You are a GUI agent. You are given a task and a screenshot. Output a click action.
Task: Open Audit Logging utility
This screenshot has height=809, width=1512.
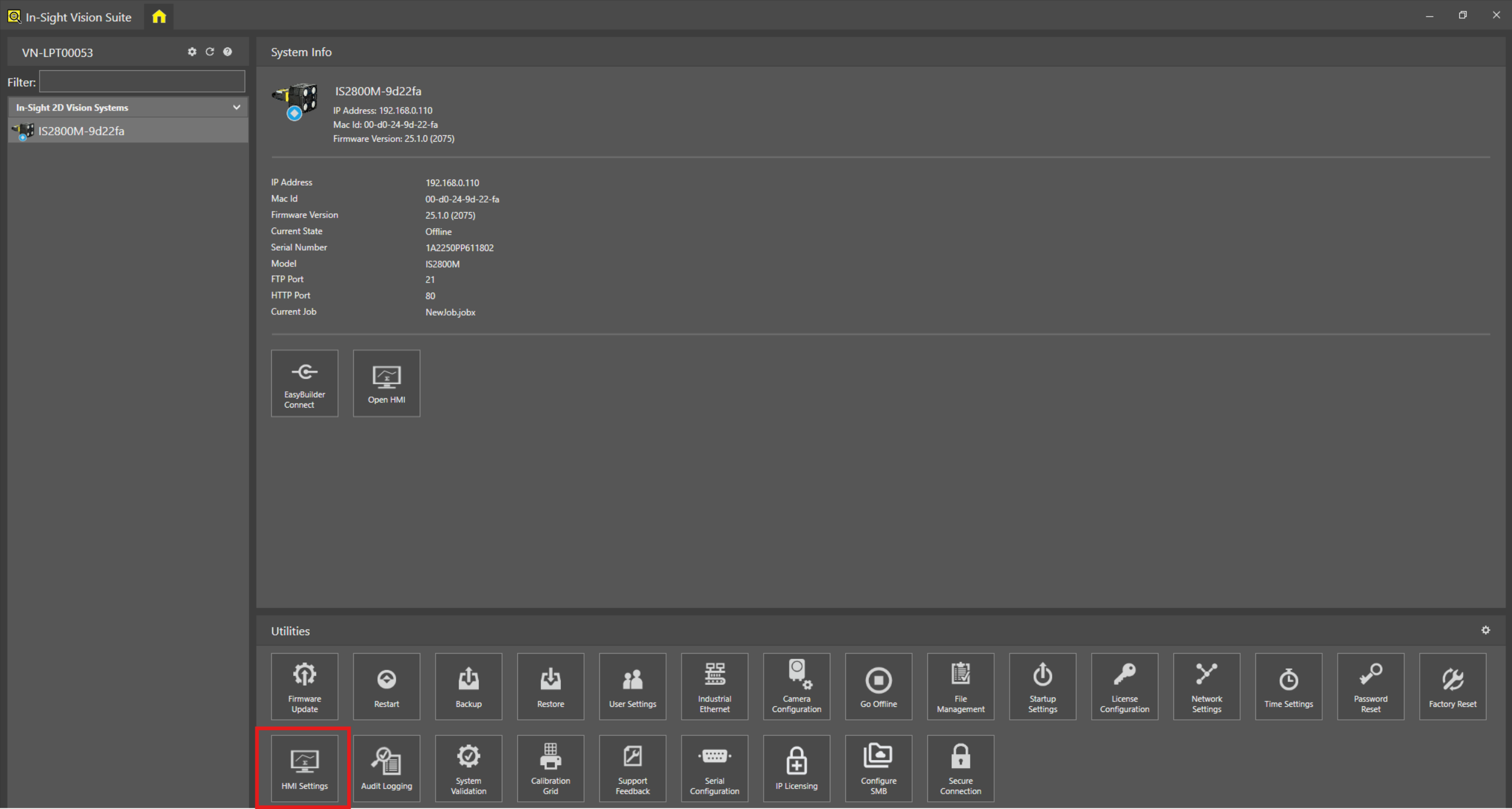click(386, 768)
